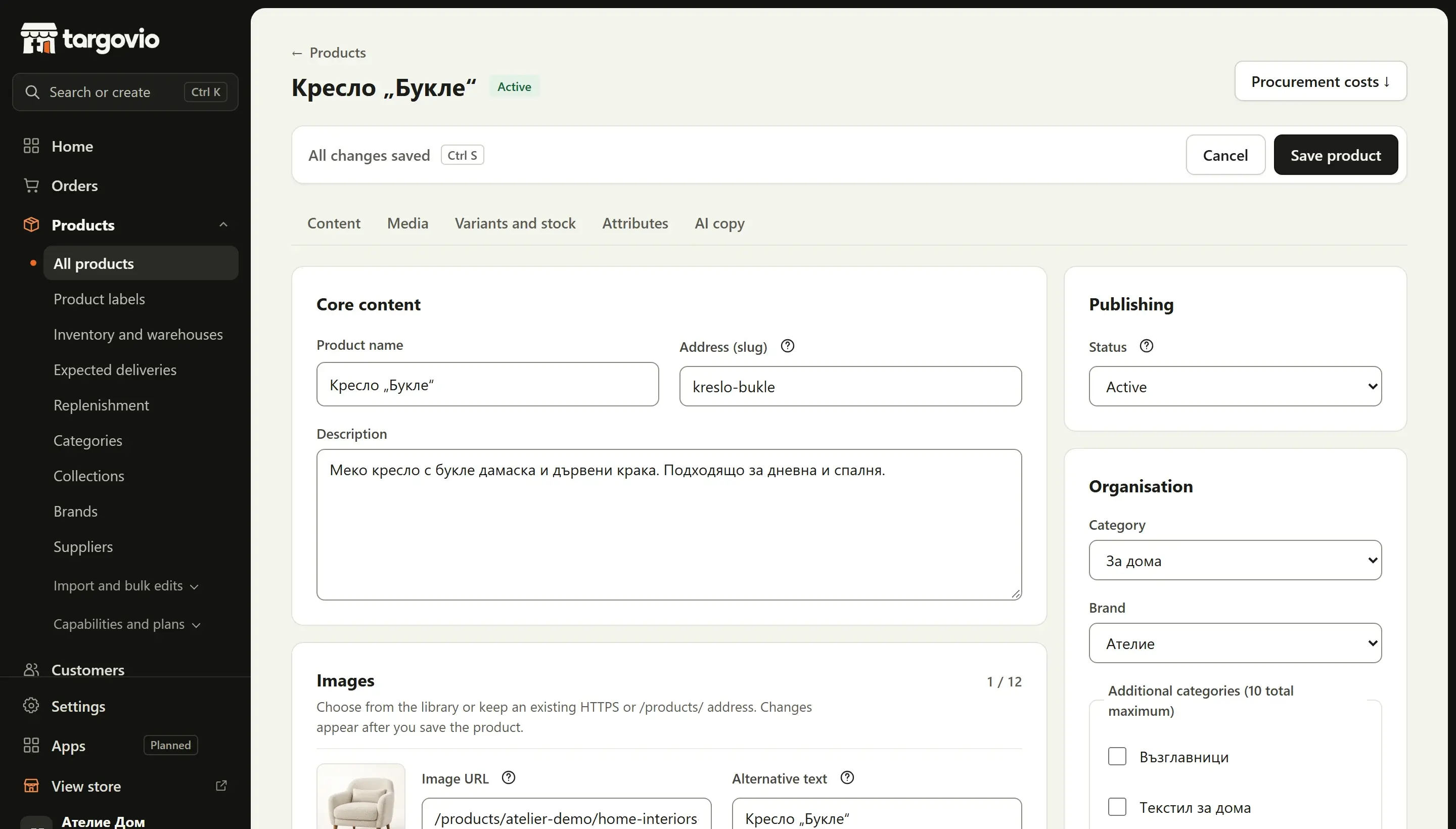Open the Category dropdown showing За дома
This screenshot has height=829, width=1456.
pyautogui.click(x=1235, y=560)
